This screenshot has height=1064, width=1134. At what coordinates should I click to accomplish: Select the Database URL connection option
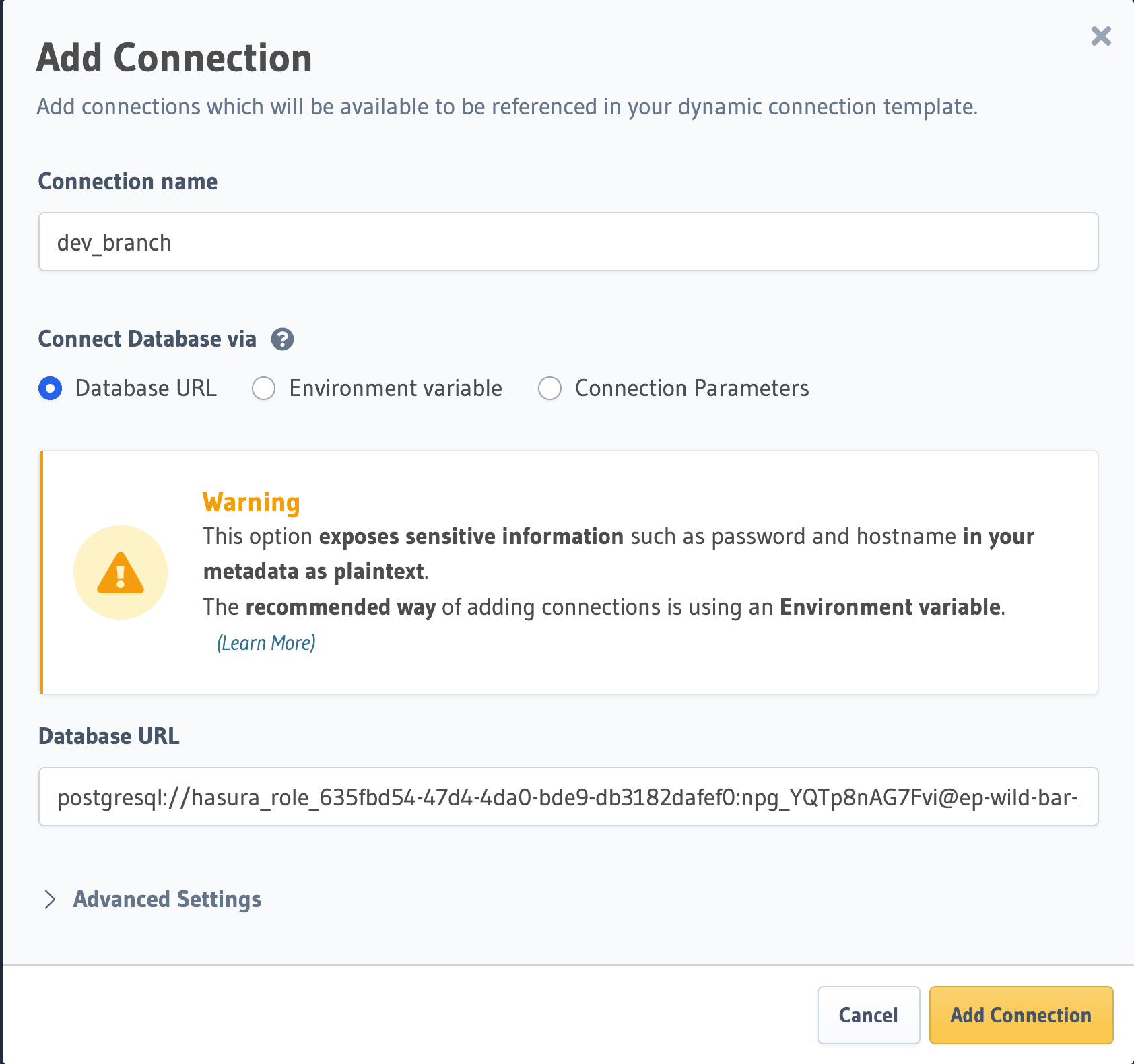50,388
